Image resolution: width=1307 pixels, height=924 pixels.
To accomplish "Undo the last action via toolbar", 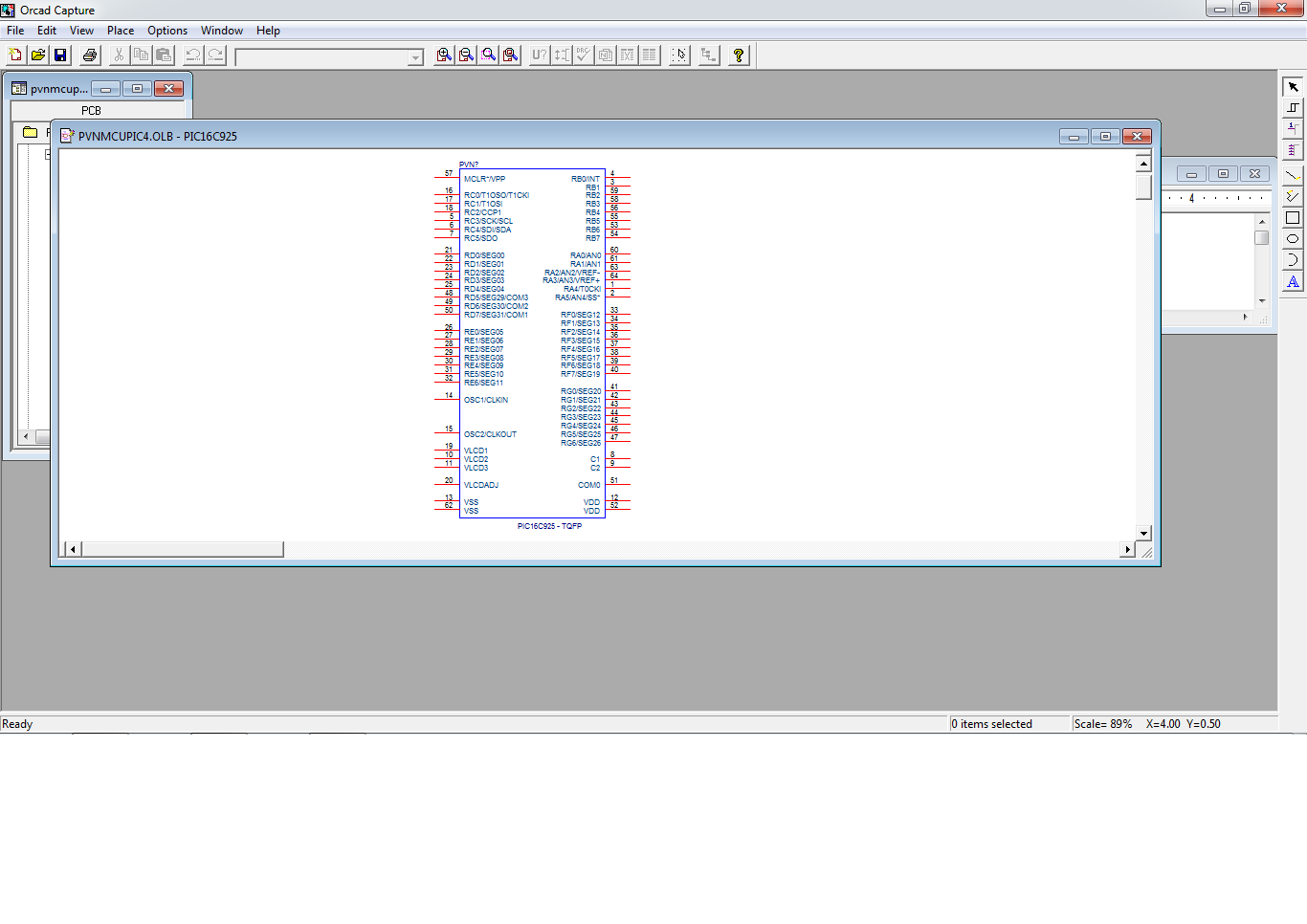I will point(193,55).
